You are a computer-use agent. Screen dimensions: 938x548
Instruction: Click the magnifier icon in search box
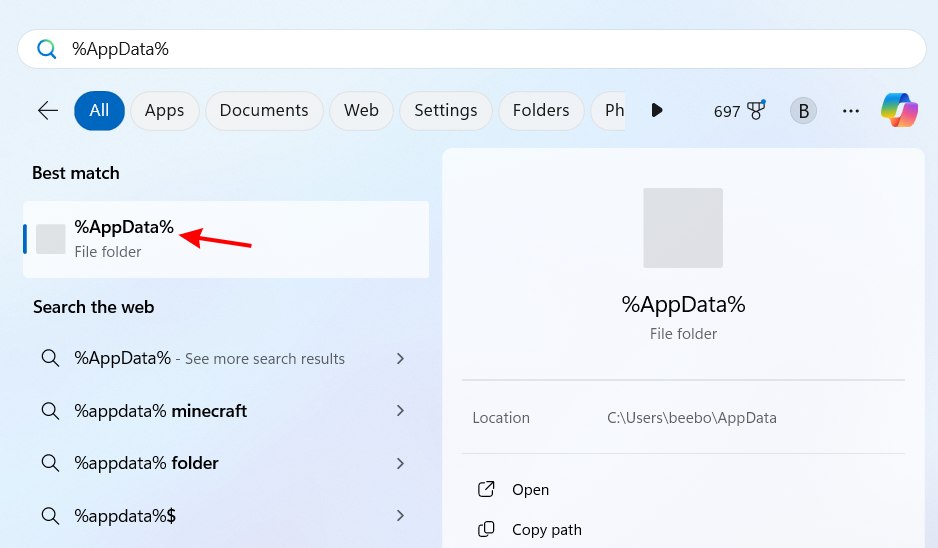[47, 49]
